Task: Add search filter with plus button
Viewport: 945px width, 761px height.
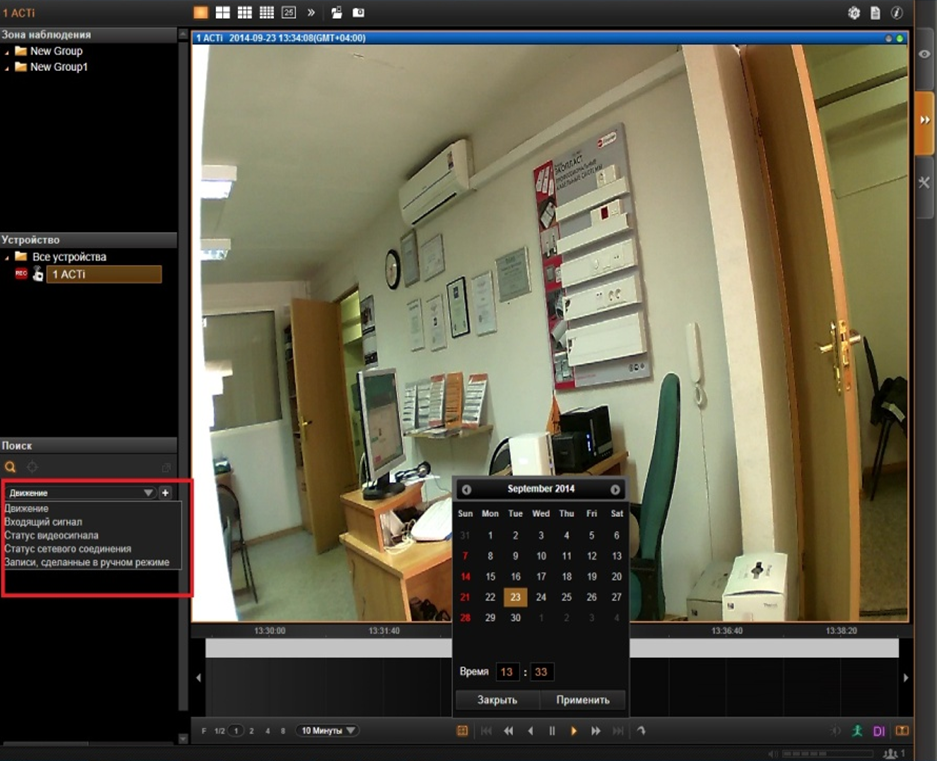Action: click(165, 493)
